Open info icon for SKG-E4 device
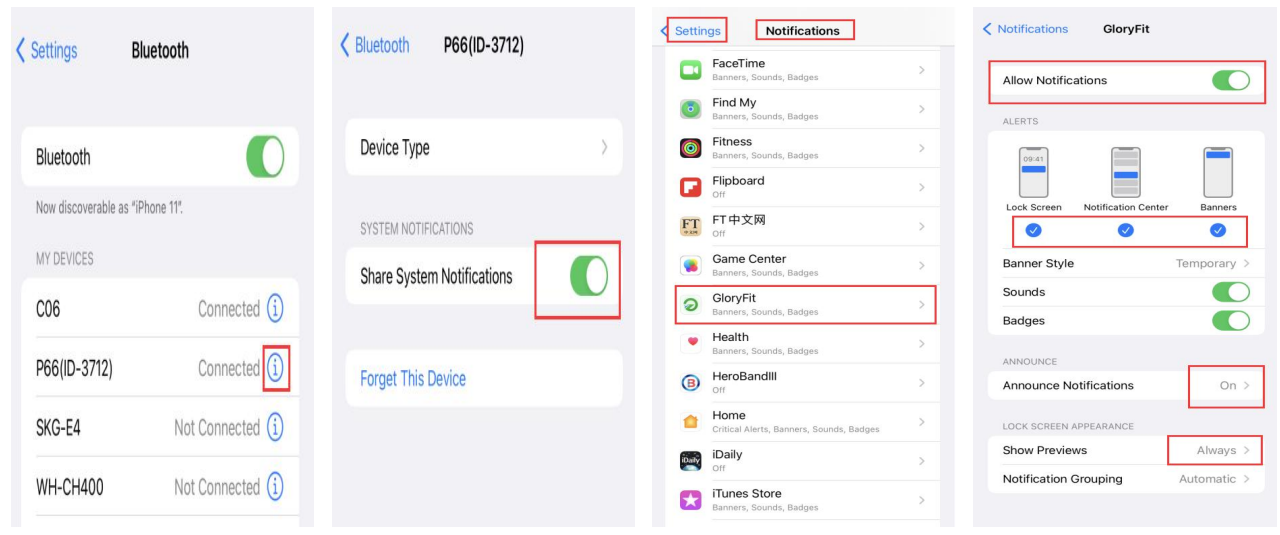 click(275, 428)
